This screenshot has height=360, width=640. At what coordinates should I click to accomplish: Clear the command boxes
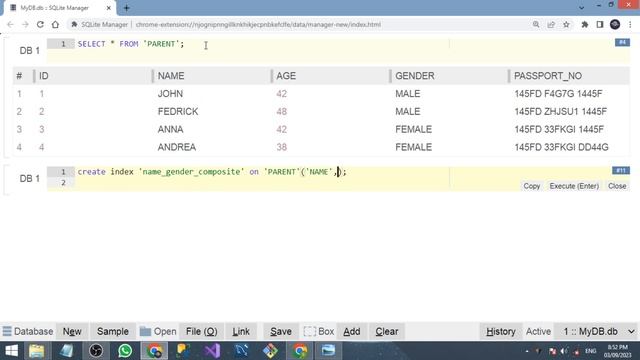coord(387,331)
